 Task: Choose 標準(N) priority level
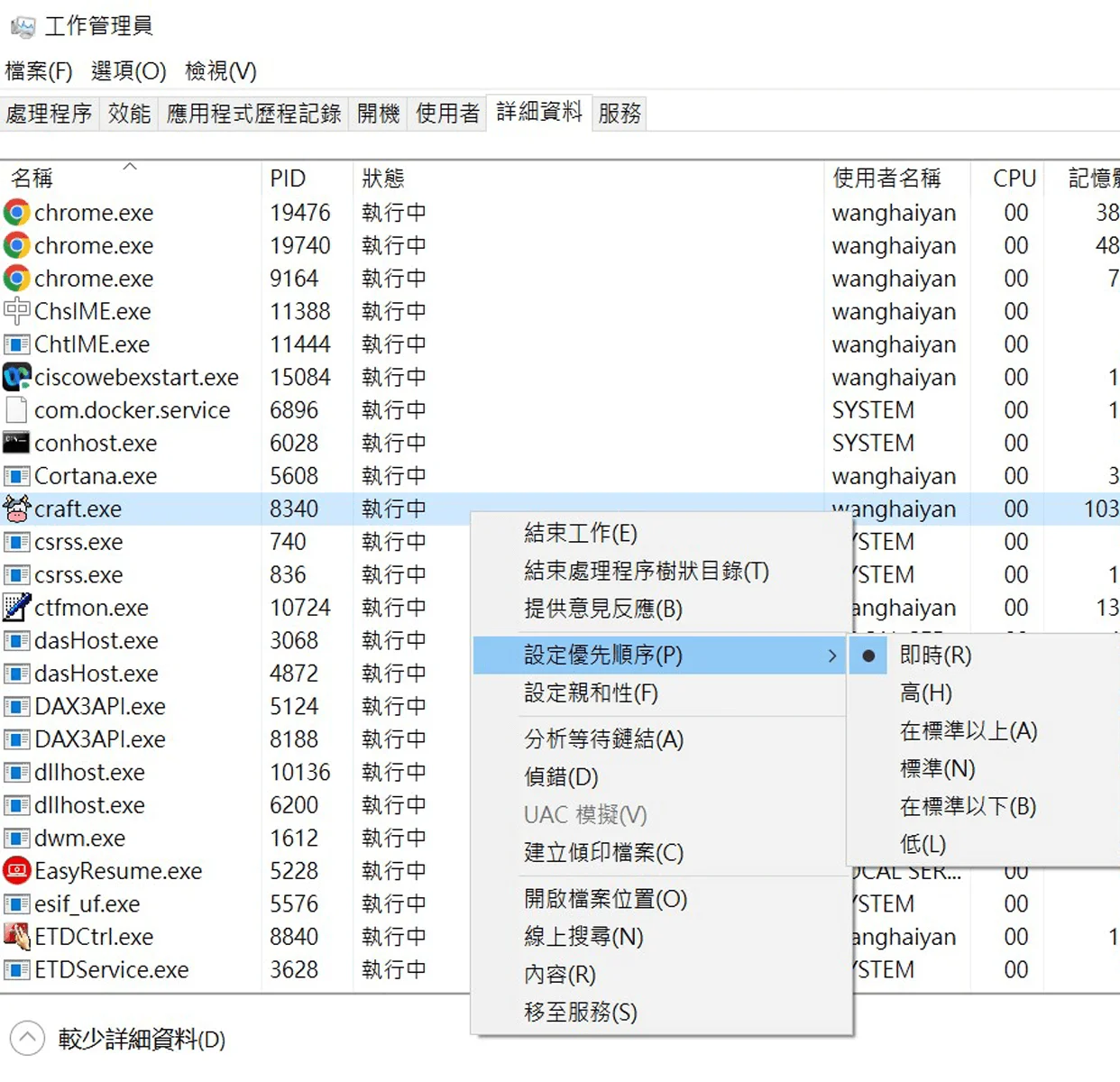(937, 769)
